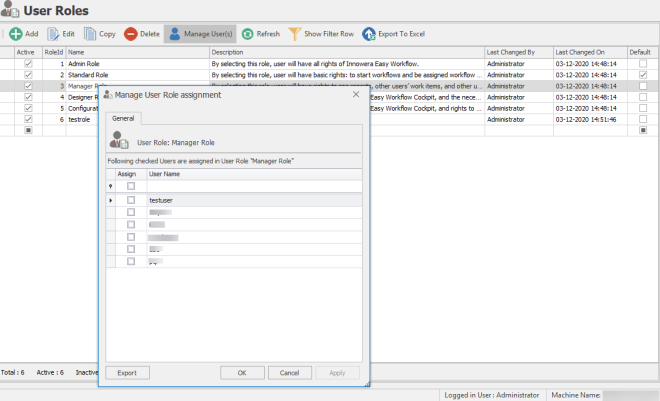Sort by Last Changed By column header
The height and width of the screenshot is (401, 660).
coord(519,52)
